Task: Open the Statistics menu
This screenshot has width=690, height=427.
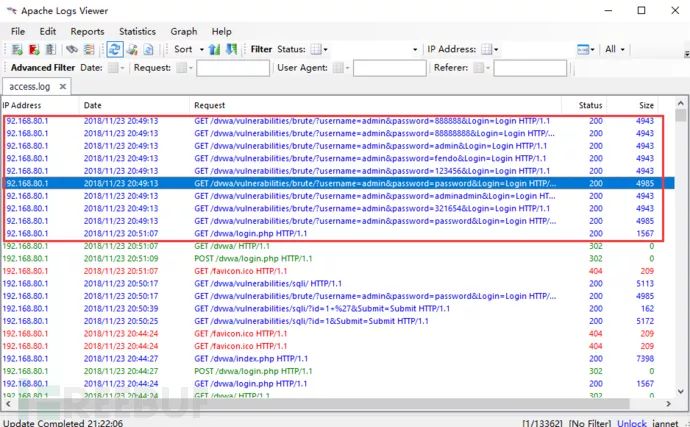Action: coord(137,32)
